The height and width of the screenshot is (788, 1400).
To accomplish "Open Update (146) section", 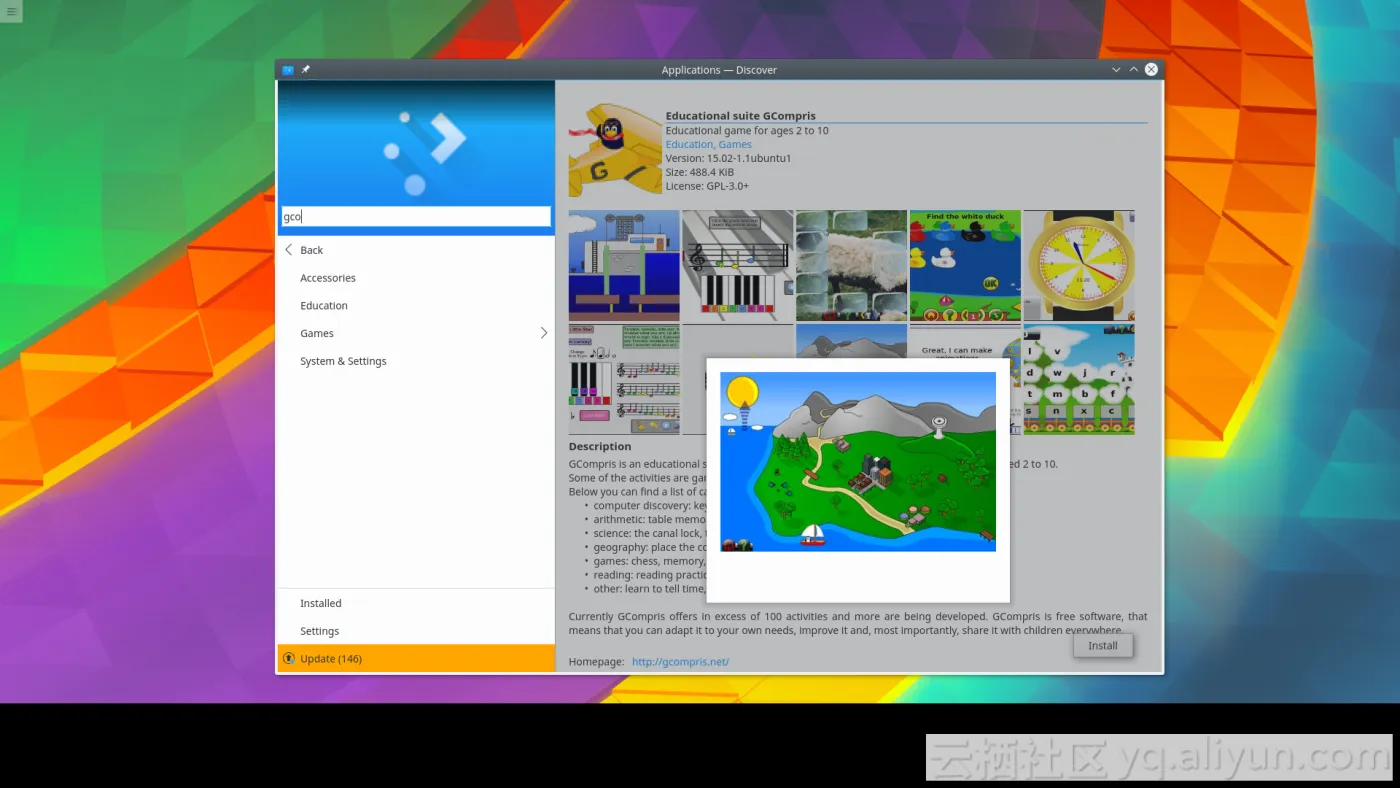I will 416,658.
